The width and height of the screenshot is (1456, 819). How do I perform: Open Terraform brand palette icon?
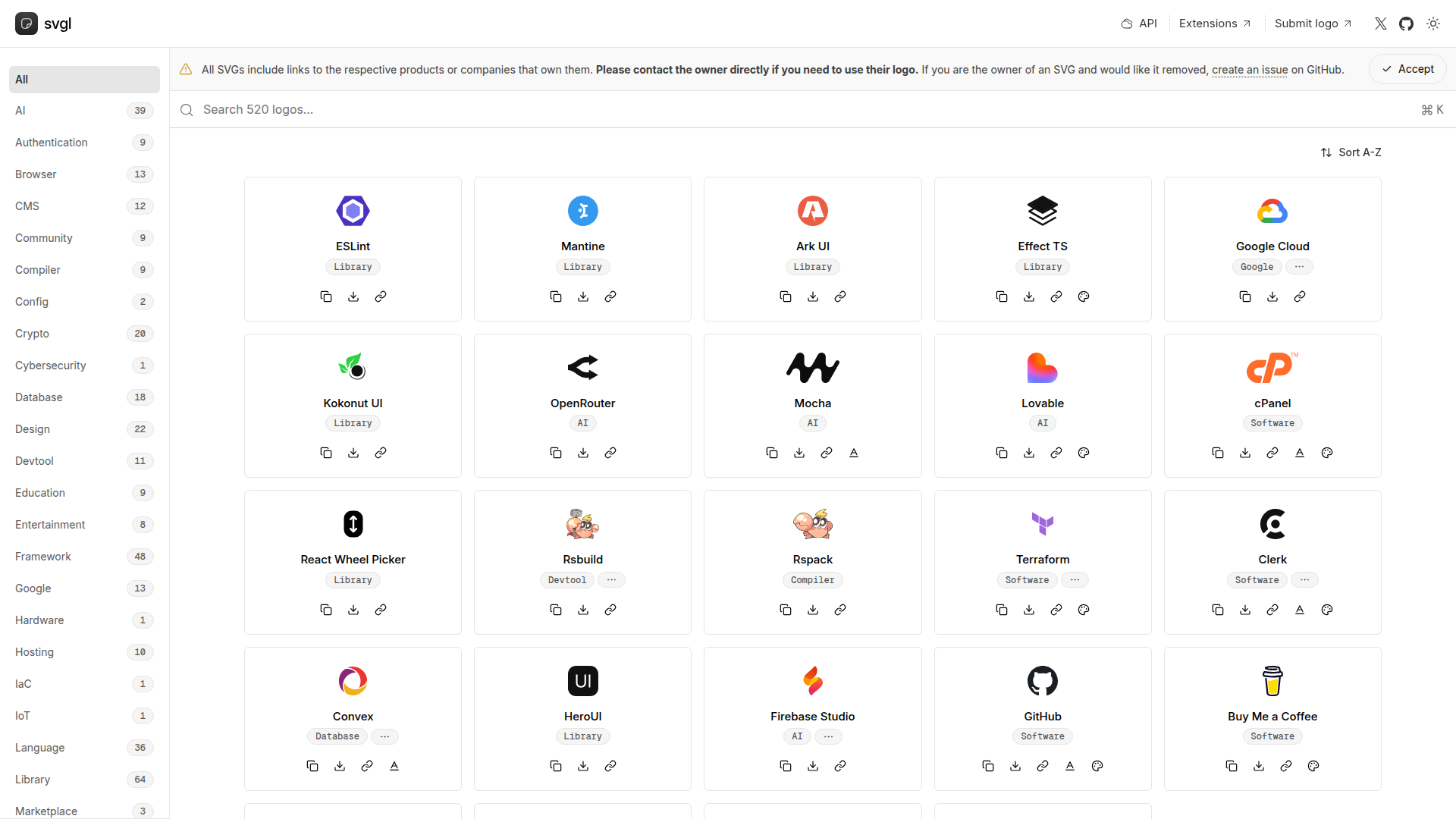pyautogui.click(x=1084, y=610)
